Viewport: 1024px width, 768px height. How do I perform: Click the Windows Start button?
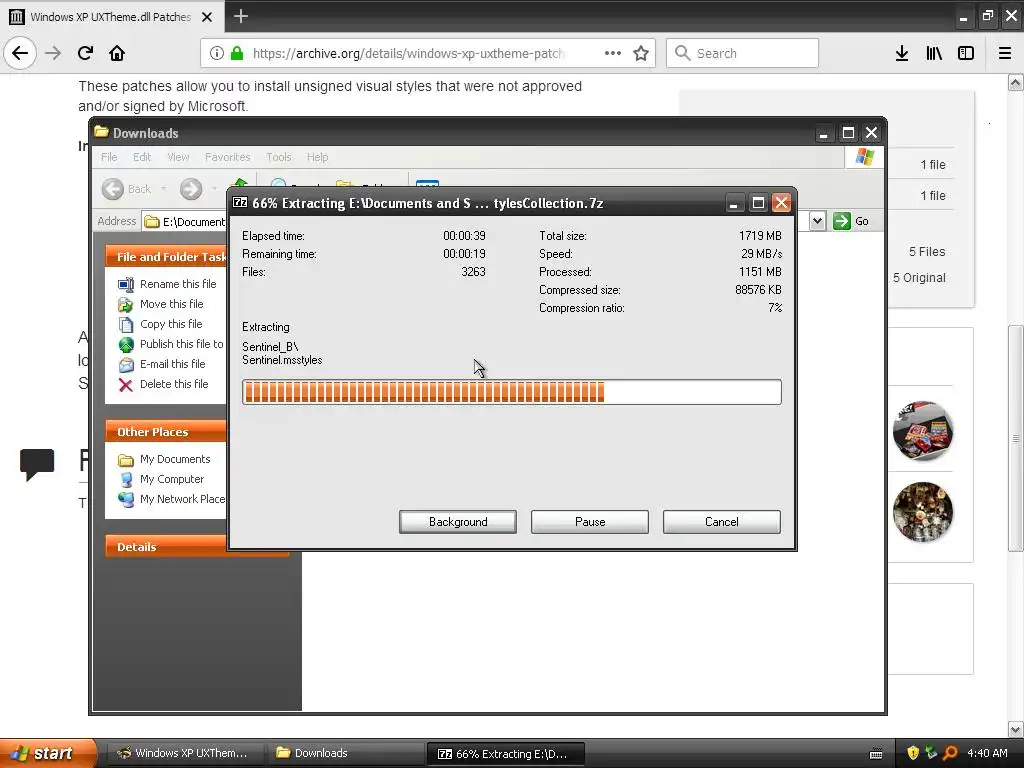point(47,753)
